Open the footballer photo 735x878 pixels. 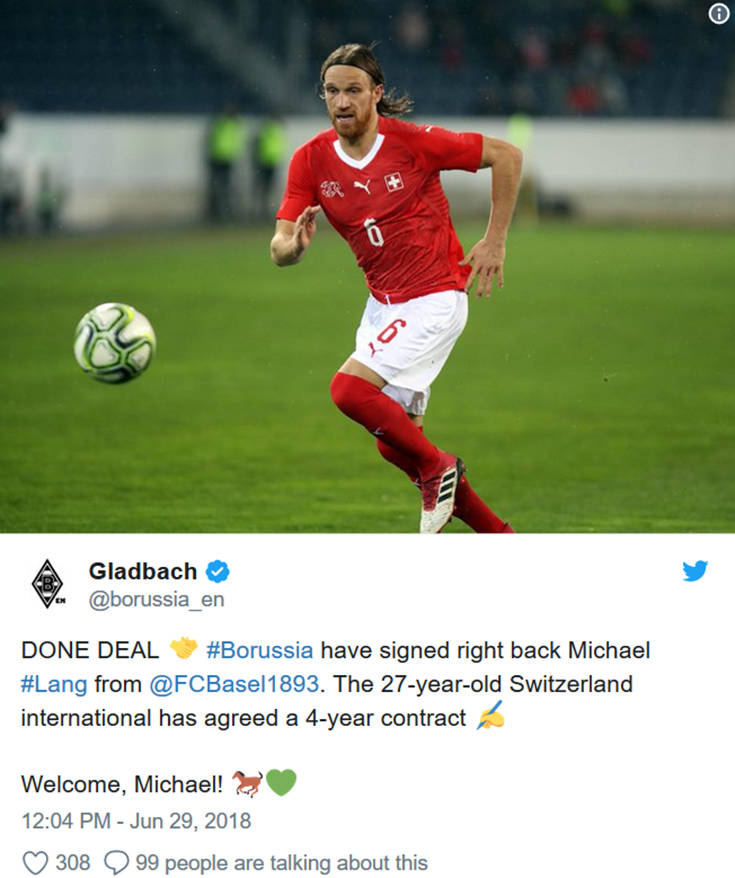click(367, 267)
